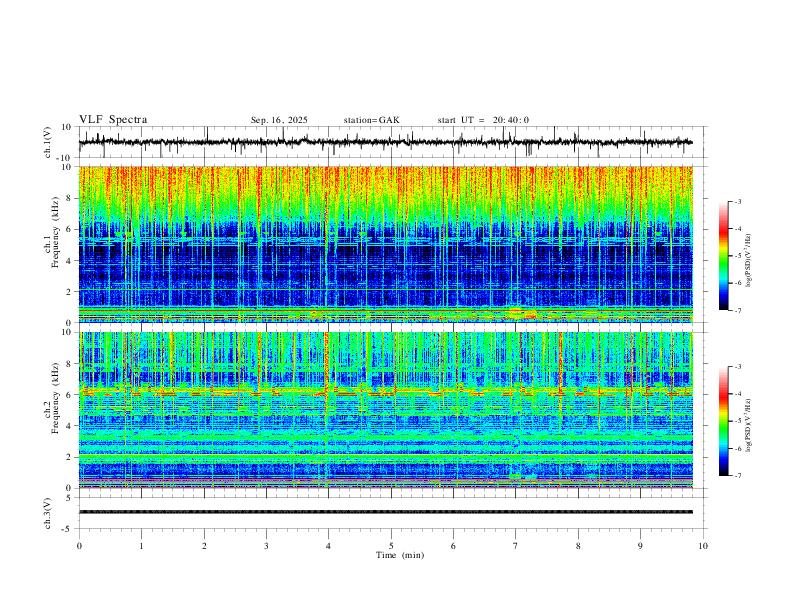Screen dimensions: 792x612
Task: Click the "-7" label on ch.2 color bar
Action: tap(737, 476)
